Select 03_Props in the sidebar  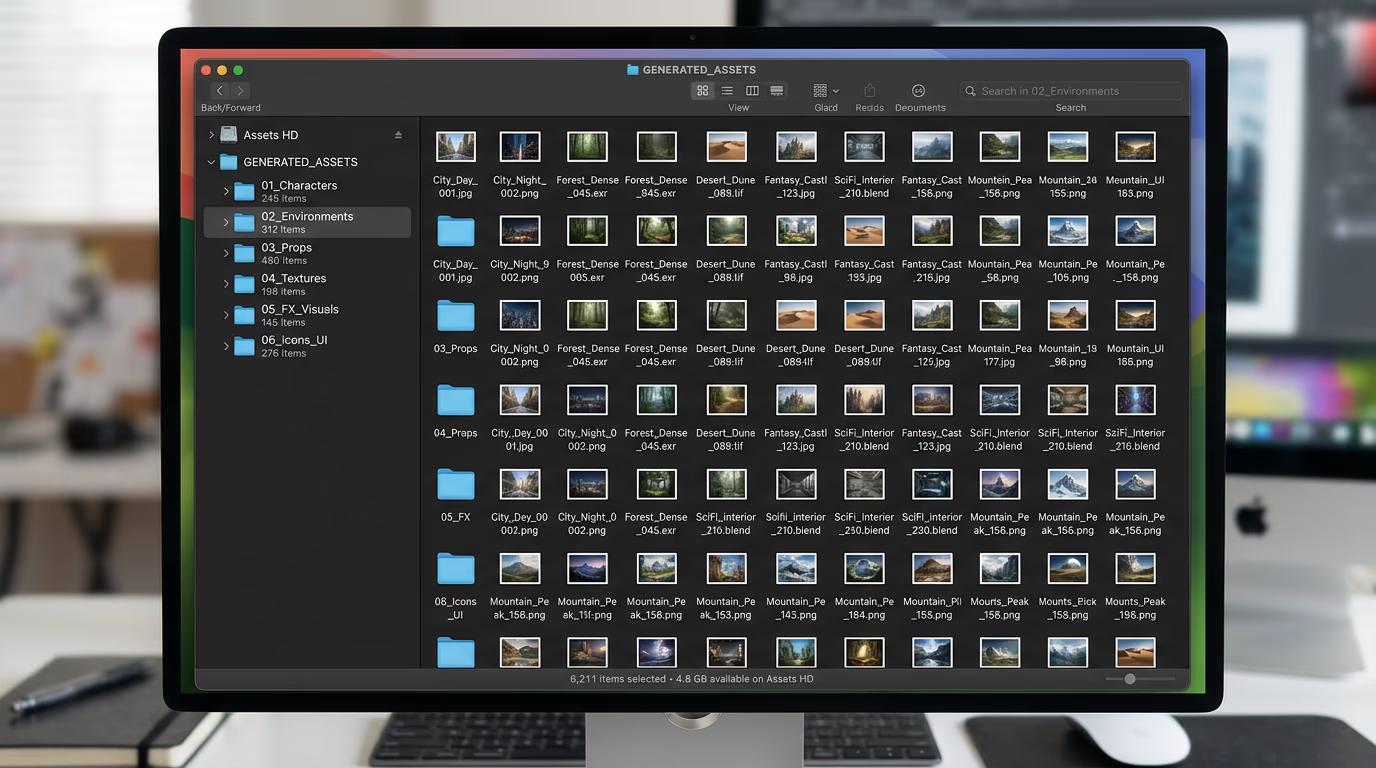(286, 248)
